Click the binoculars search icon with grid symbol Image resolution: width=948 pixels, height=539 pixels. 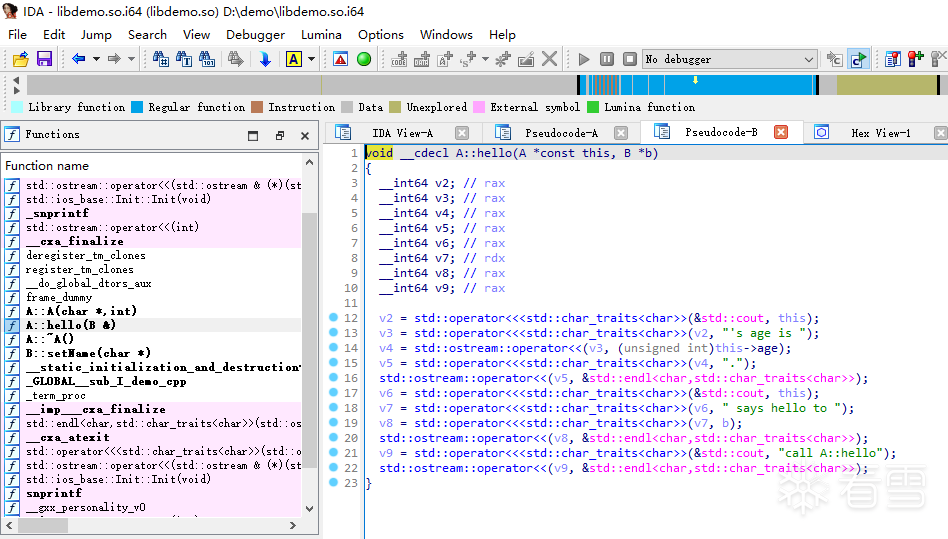click(x=161, y=59)
